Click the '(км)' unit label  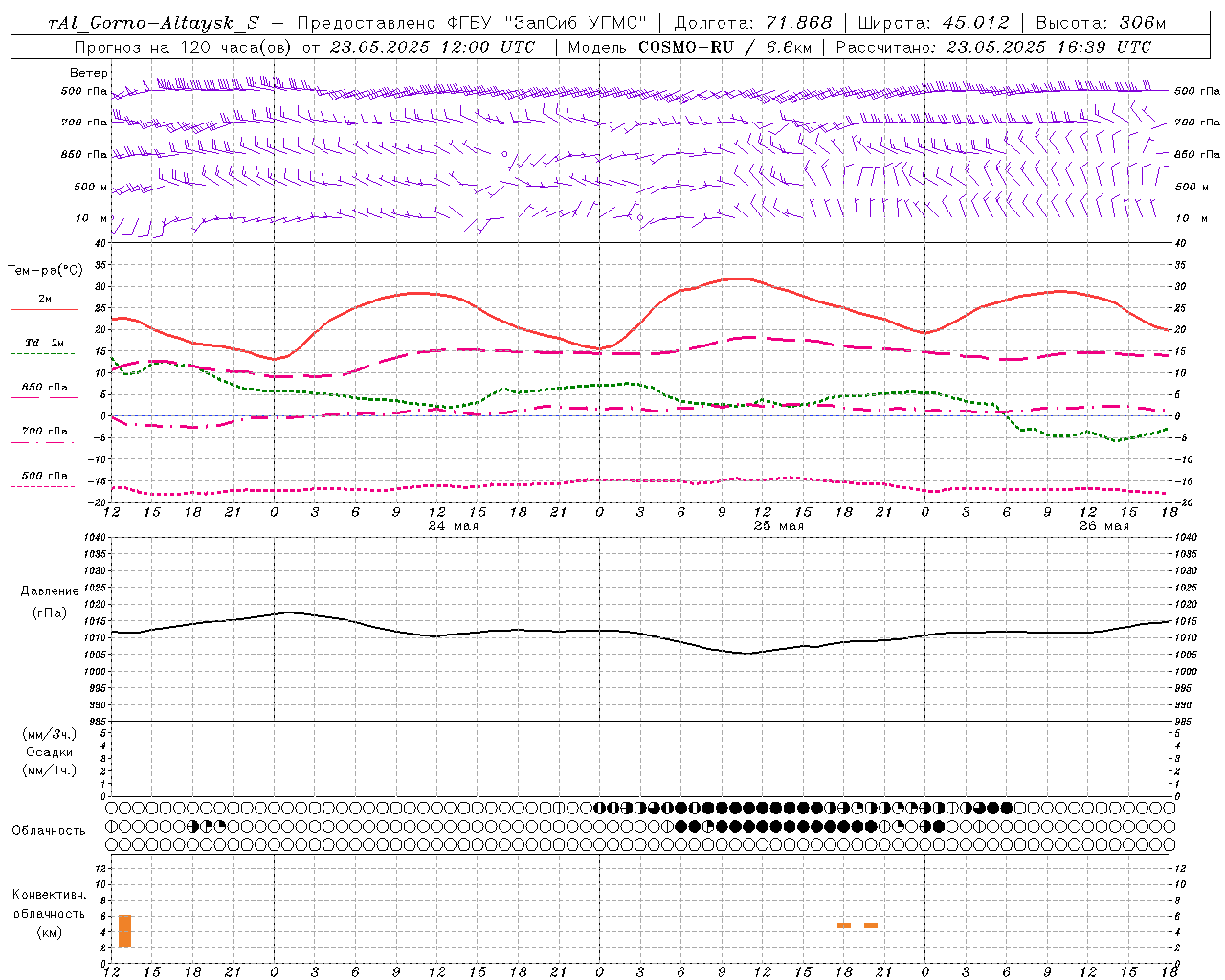click(50, 932)
